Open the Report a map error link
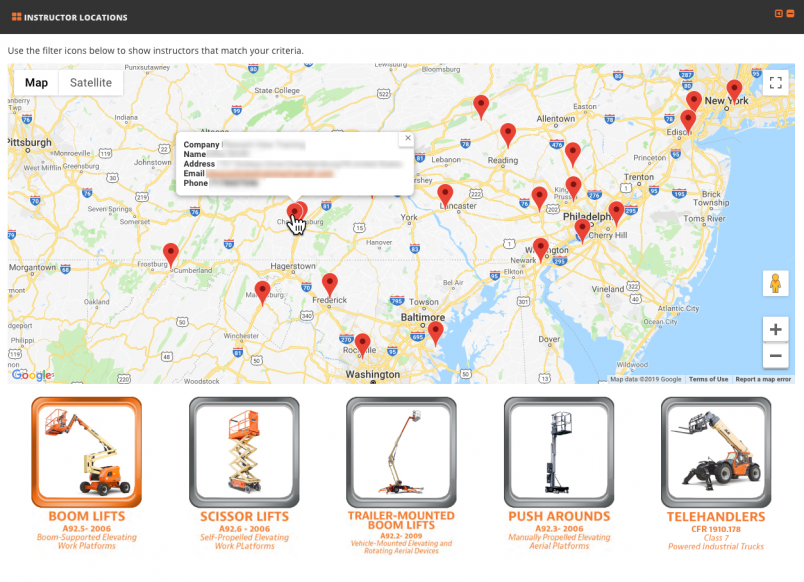 [x=763, y=379]
